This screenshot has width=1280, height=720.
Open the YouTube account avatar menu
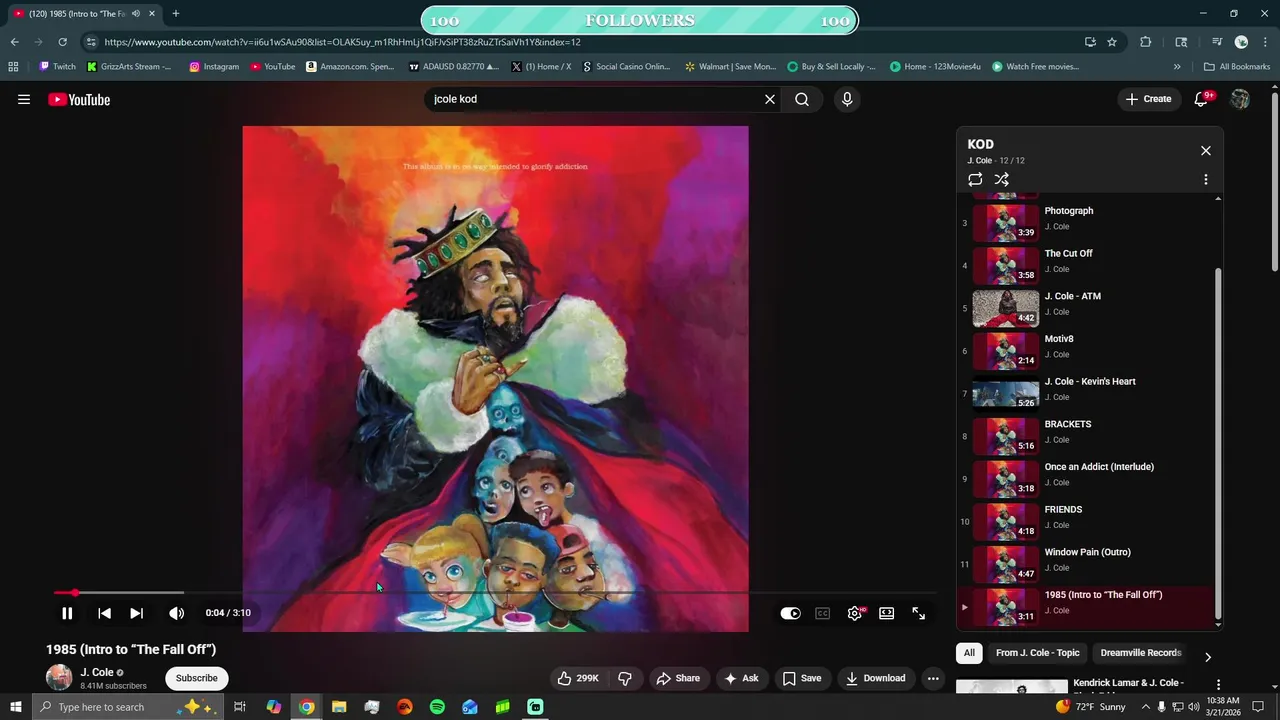click(x=1240, y=99)
